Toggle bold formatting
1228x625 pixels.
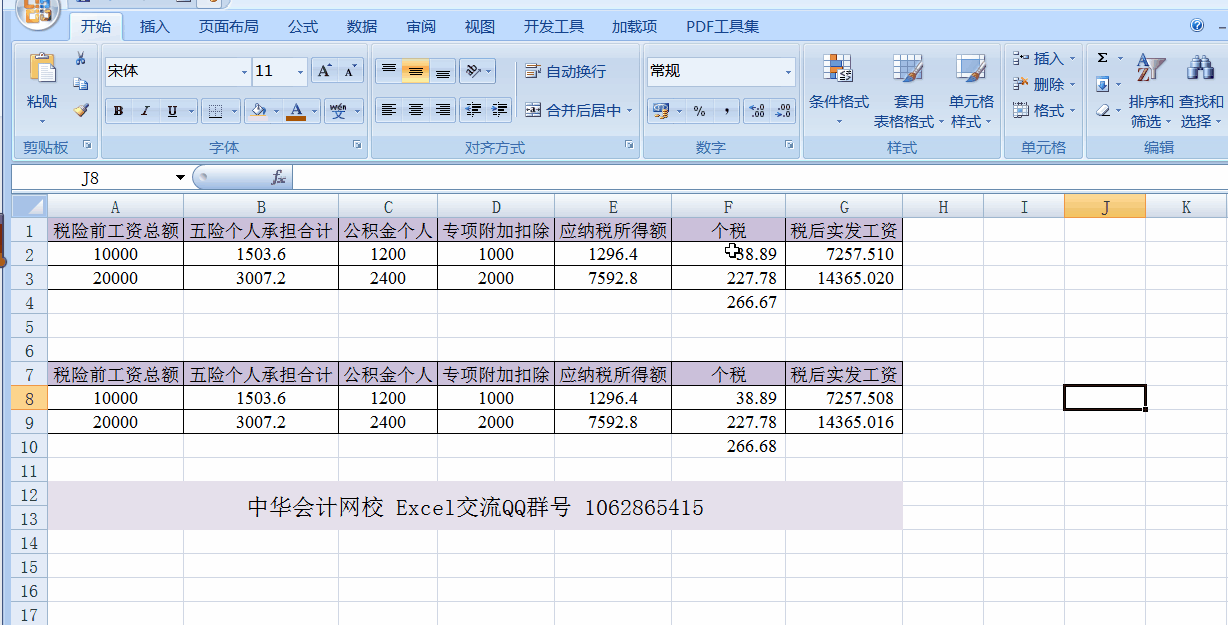(x=118, y=111)
